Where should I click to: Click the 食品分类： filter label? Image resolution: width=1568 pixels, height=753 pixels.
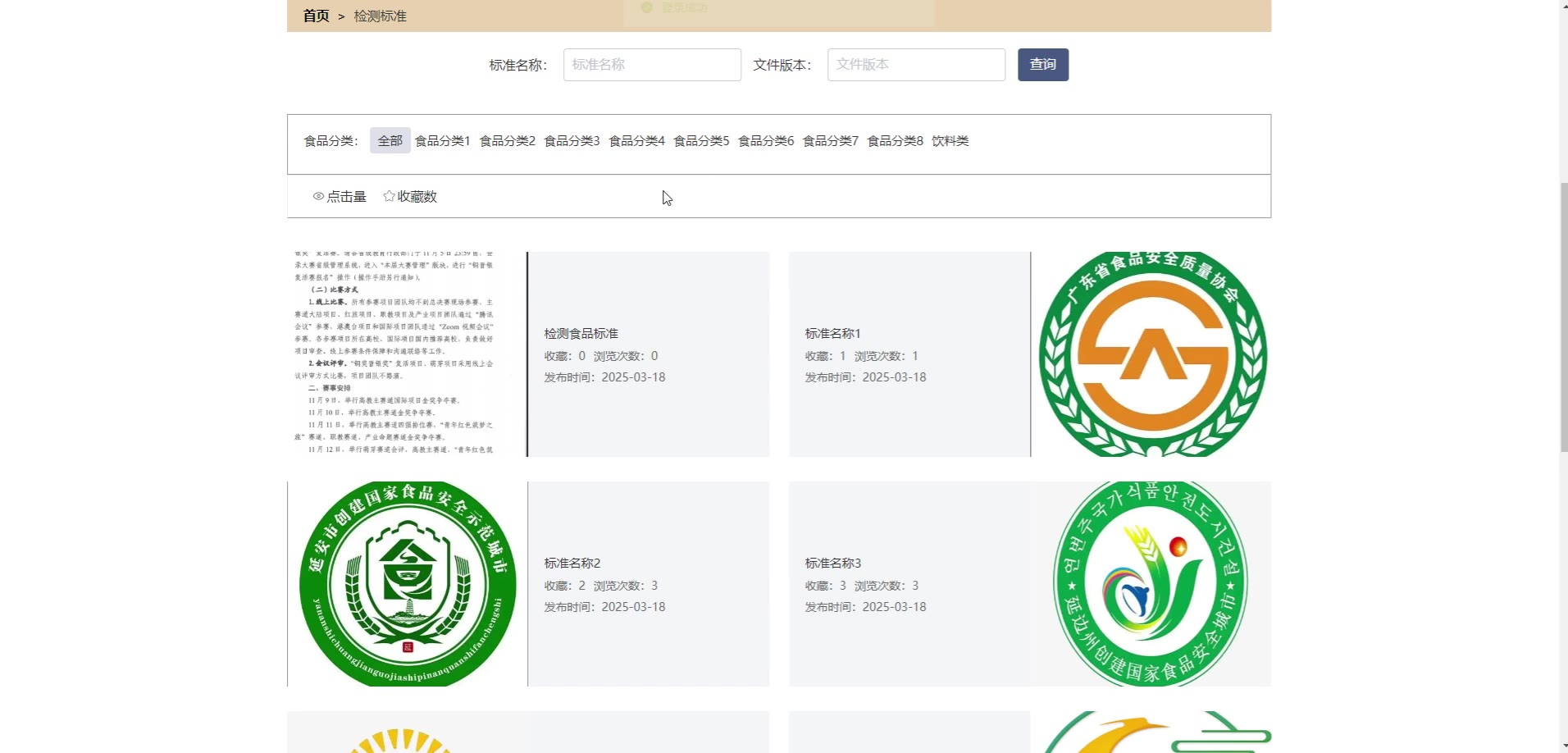(x=331, y=141)
